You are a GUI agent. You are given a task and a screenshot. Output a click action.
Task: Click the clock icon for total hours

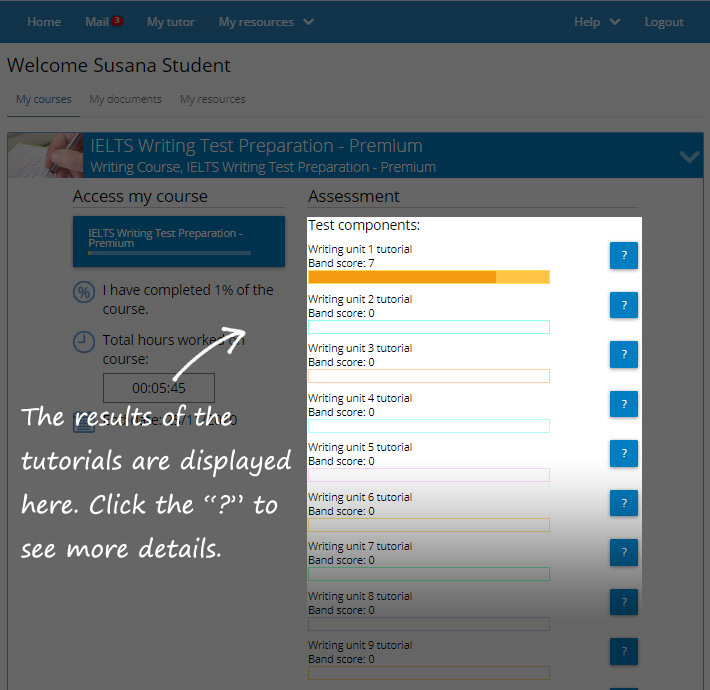[84, 342]
